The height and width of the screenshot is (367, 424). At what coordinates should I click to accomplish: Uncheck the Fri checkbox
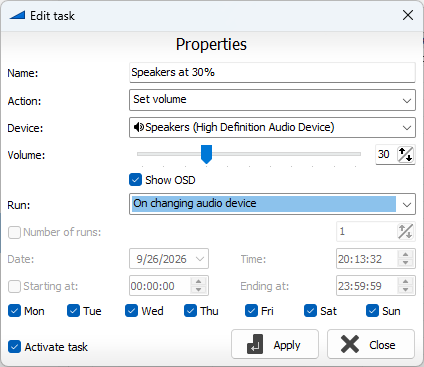(251, 311)
